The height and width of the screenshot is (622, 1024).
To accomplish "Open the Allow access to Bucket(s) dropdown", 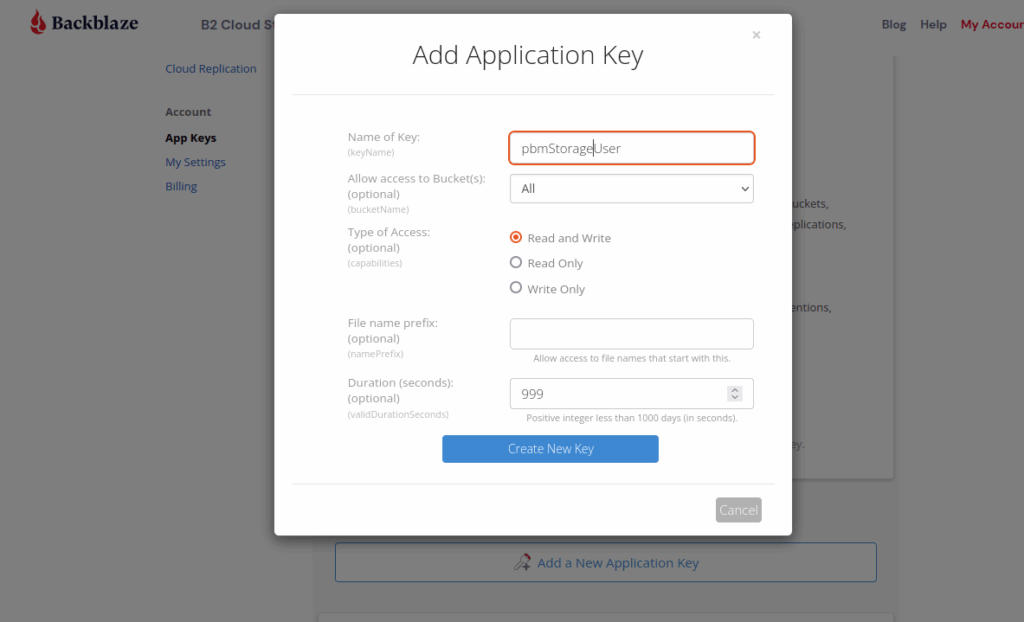I will point(631,188).
